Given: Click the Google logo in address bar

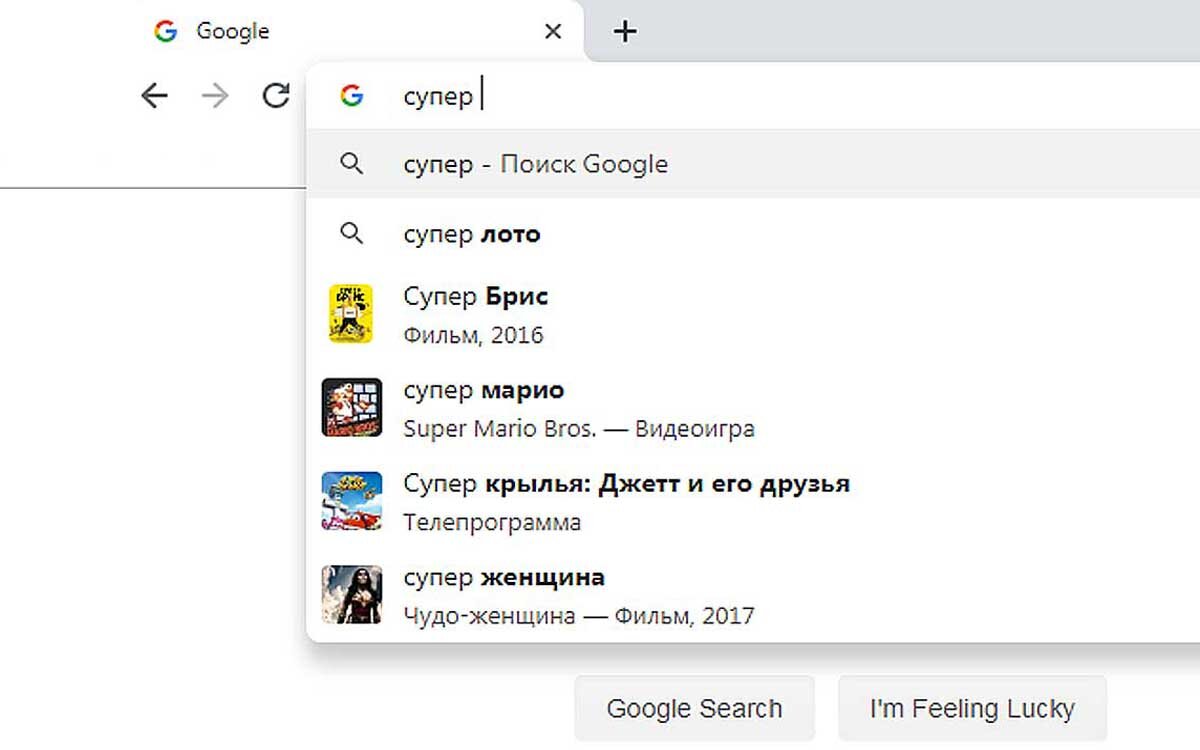Looking at the screenshot, I should coord(351,96).
